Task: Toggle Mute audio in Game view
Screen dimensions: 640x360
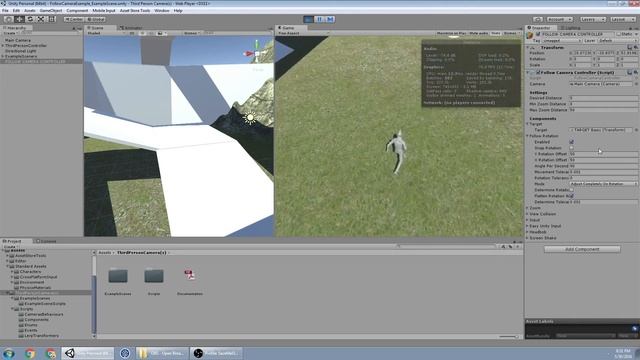Action: coord(478,33)
